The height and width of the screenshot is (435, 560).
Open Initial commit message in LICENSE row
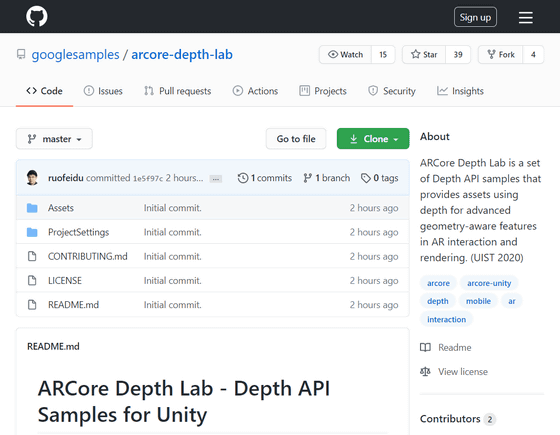172,281
